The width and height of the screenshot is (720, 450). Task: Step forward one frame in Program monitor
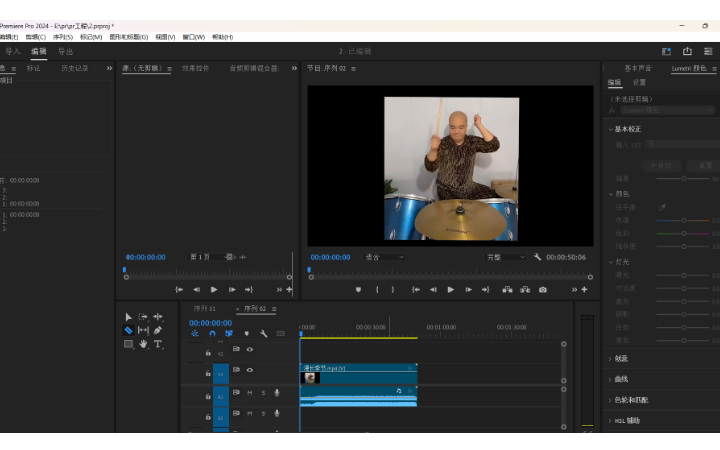tap(468, 290)
